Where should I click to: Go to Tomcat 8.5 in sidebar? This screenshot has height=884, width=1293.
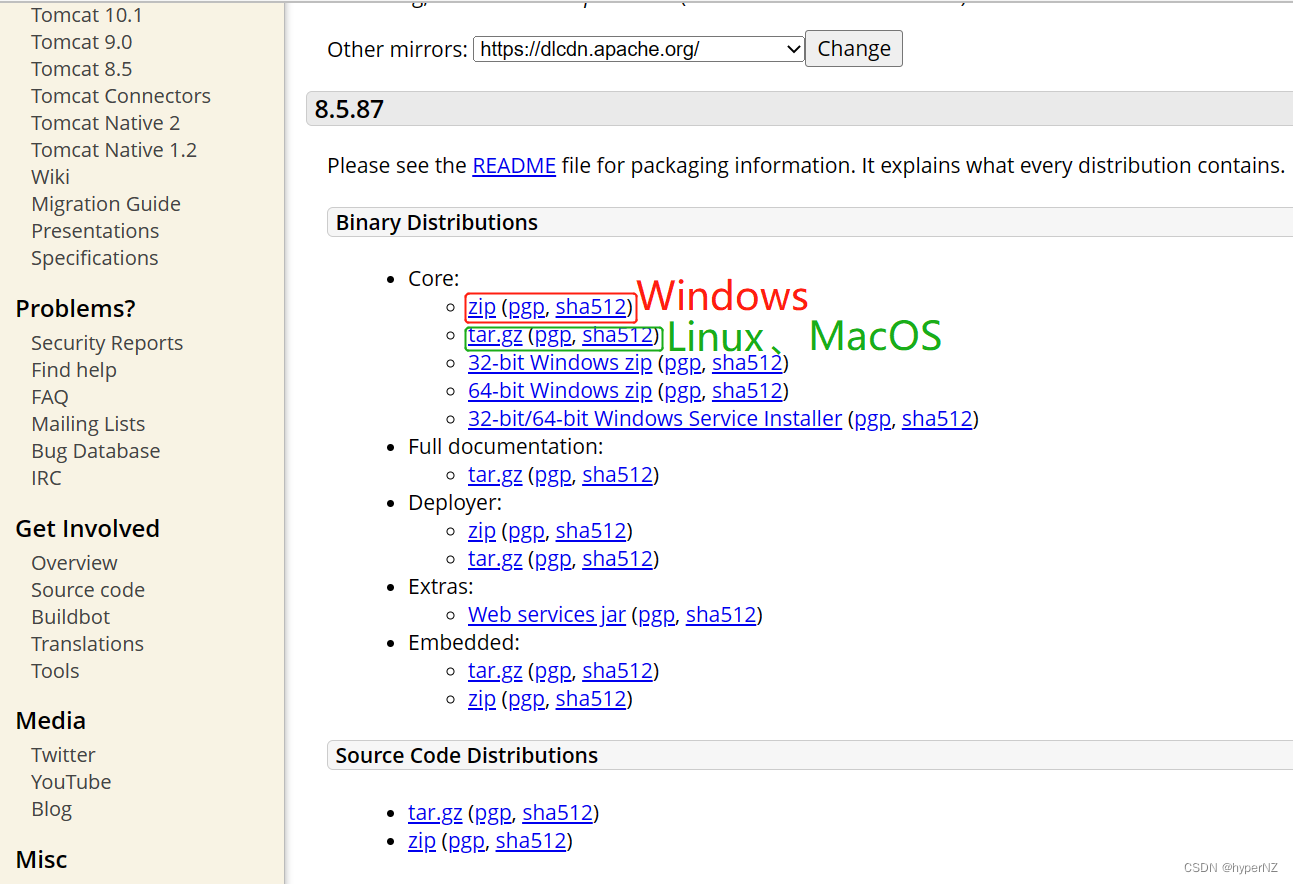(x=82, y=69)
